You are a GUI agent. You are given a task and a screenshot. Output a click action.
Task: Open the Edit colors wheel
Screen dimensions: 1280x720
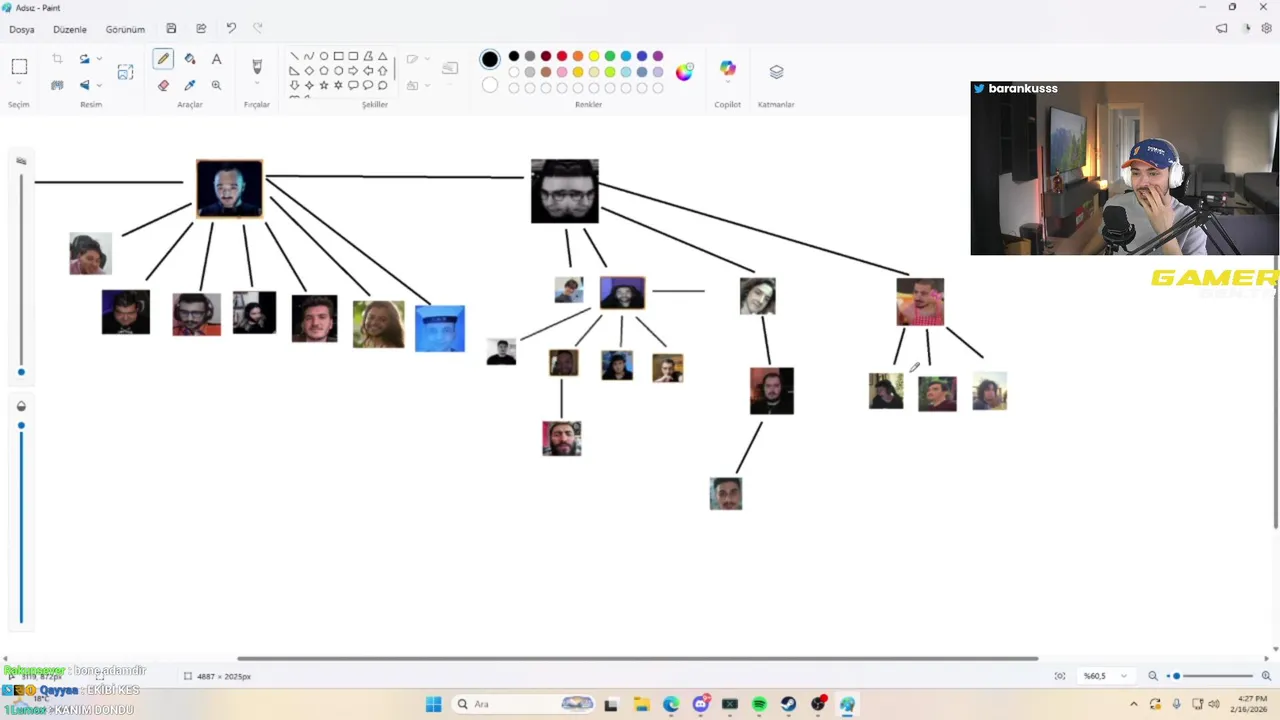tap(684, 72)
